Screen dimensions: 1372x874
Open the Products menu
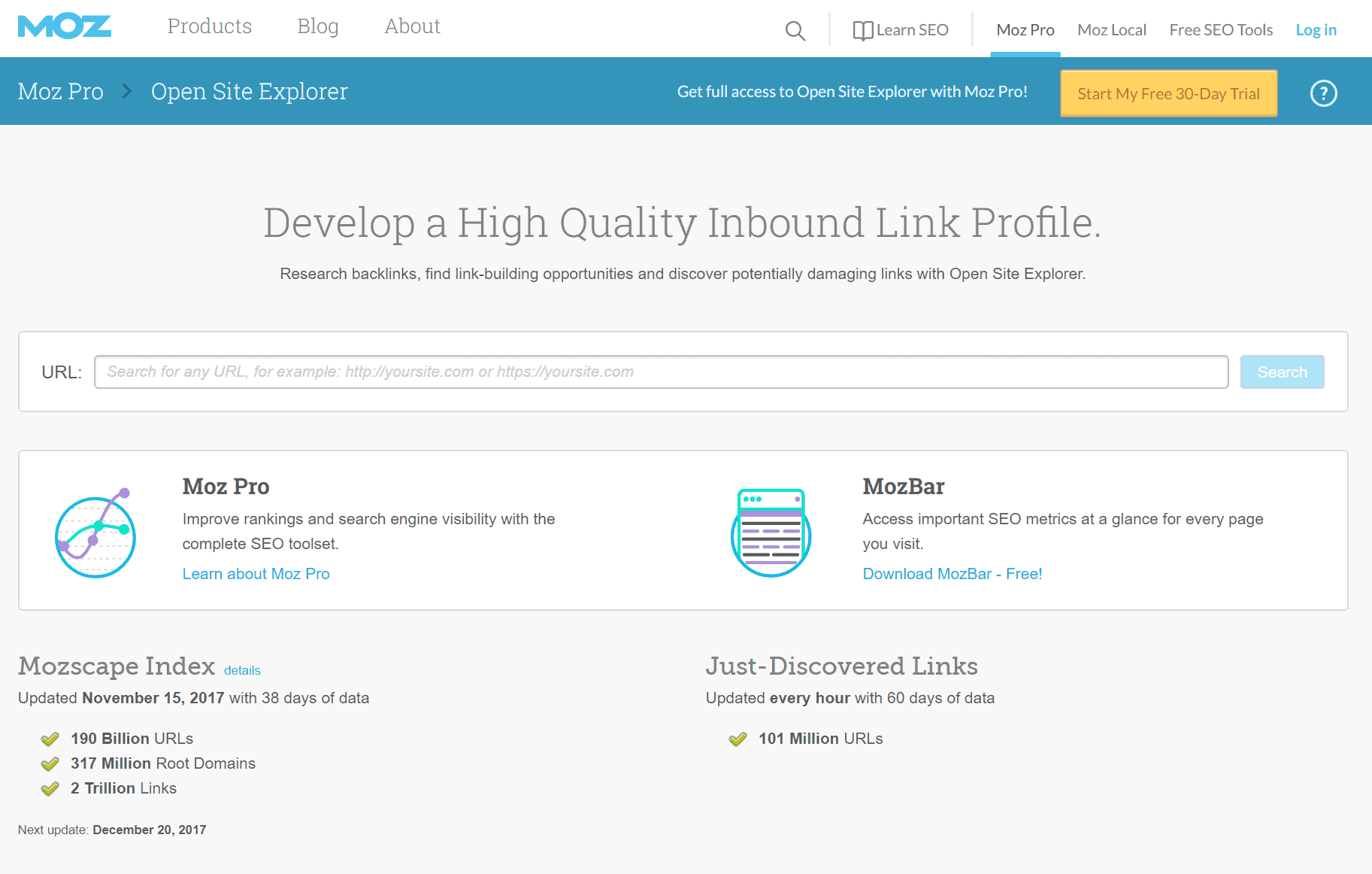coord(210,26)
